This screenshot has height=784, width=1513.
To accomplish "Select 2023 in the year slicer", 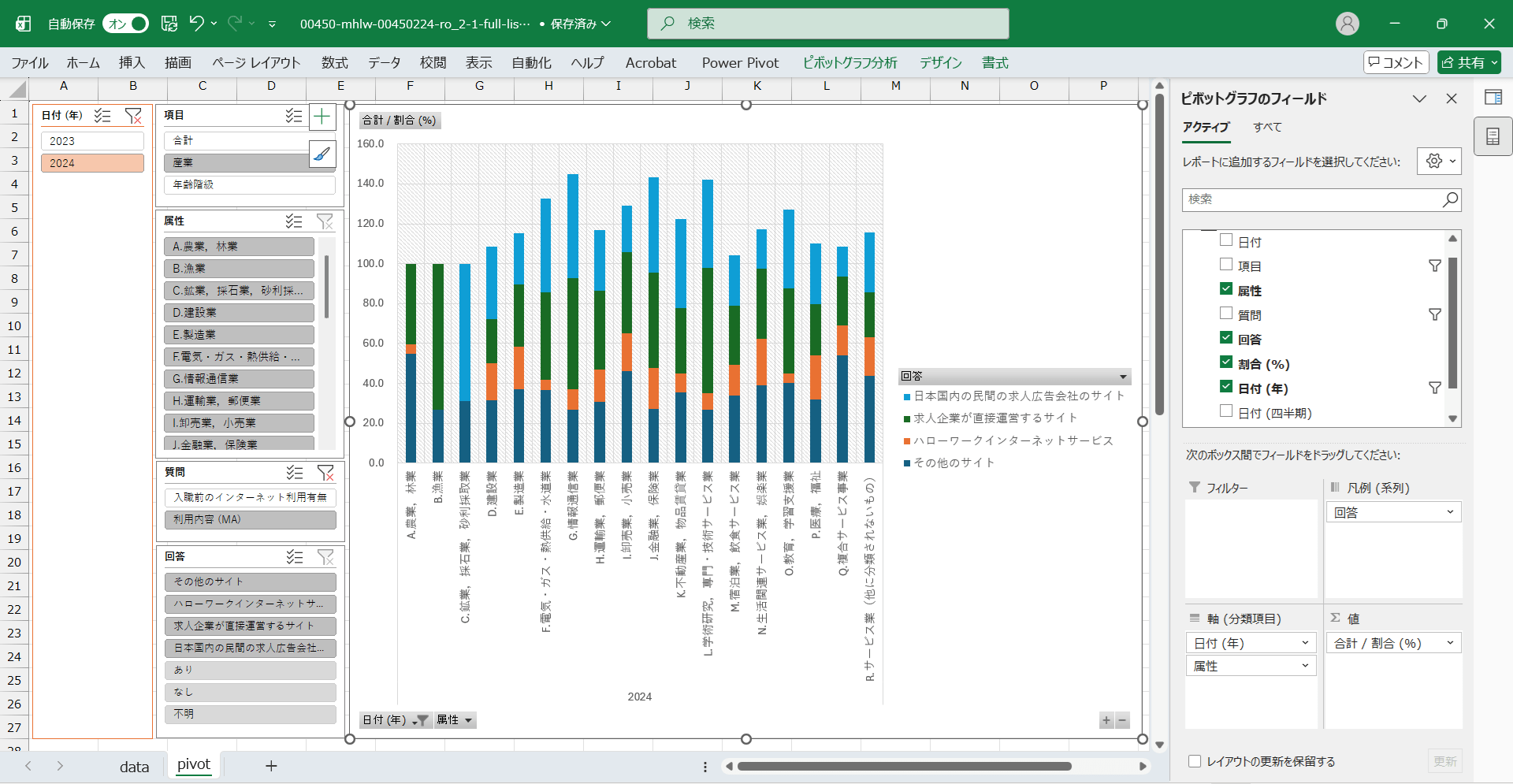I will click(92, 141).
